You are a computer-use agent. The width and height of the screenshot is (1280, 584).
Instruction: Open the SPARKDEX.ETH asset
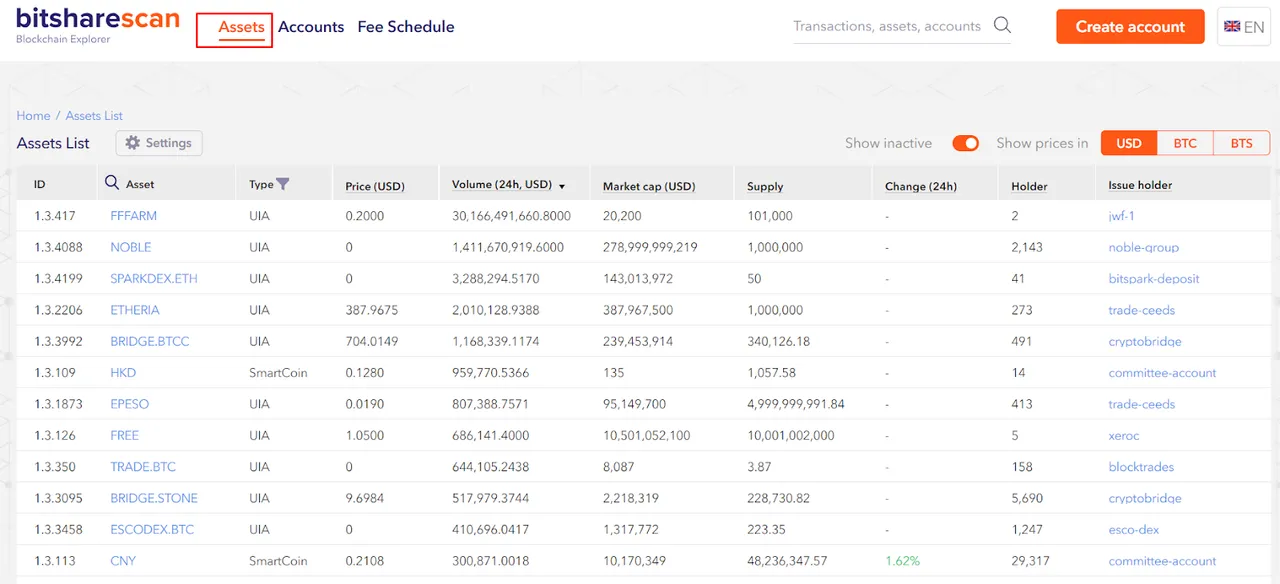click(153, 279)
